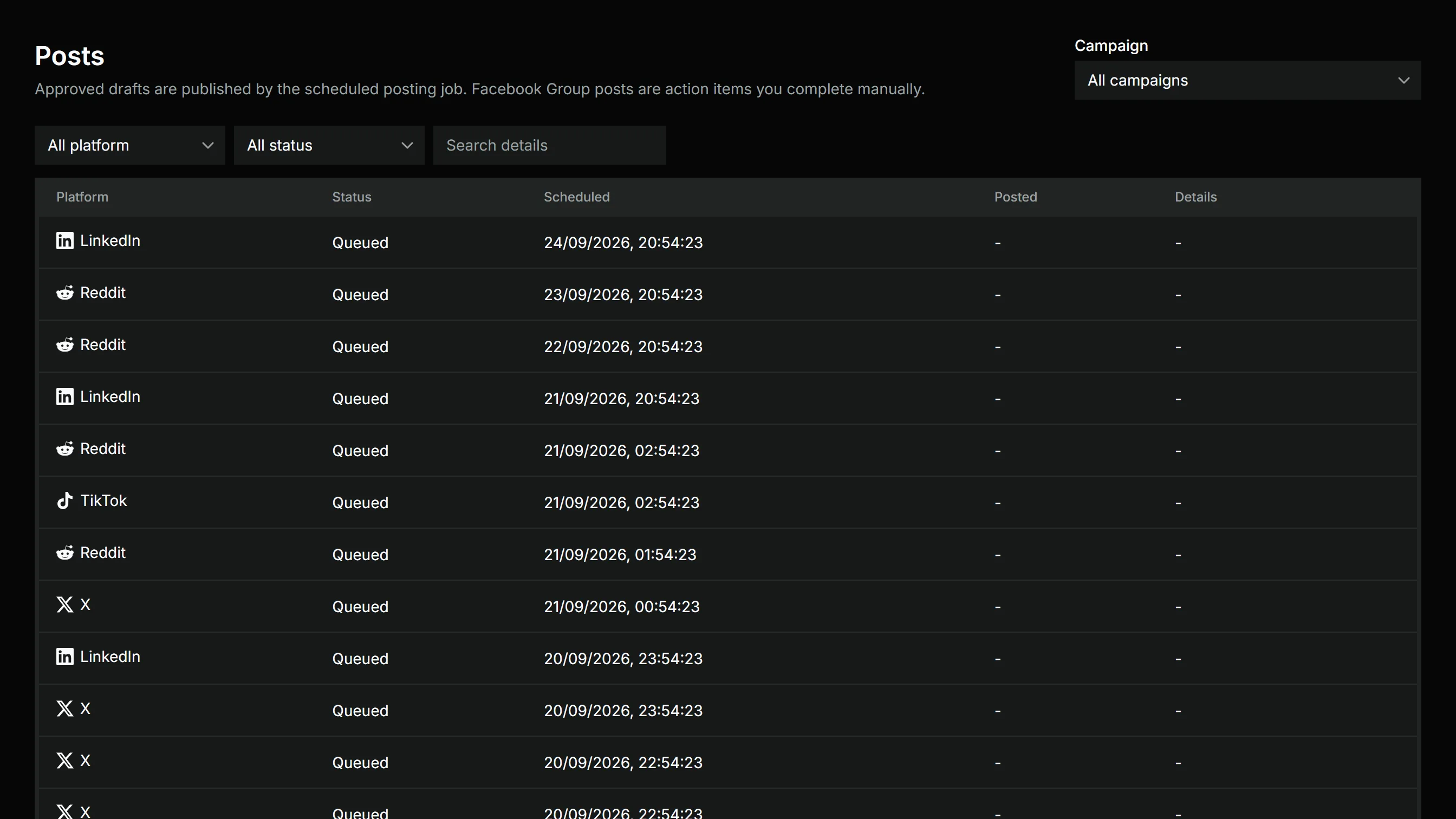
Task: Click the X icon in the 20/09/2026, 23:54:23 row
Action: [x=65, y=709]
